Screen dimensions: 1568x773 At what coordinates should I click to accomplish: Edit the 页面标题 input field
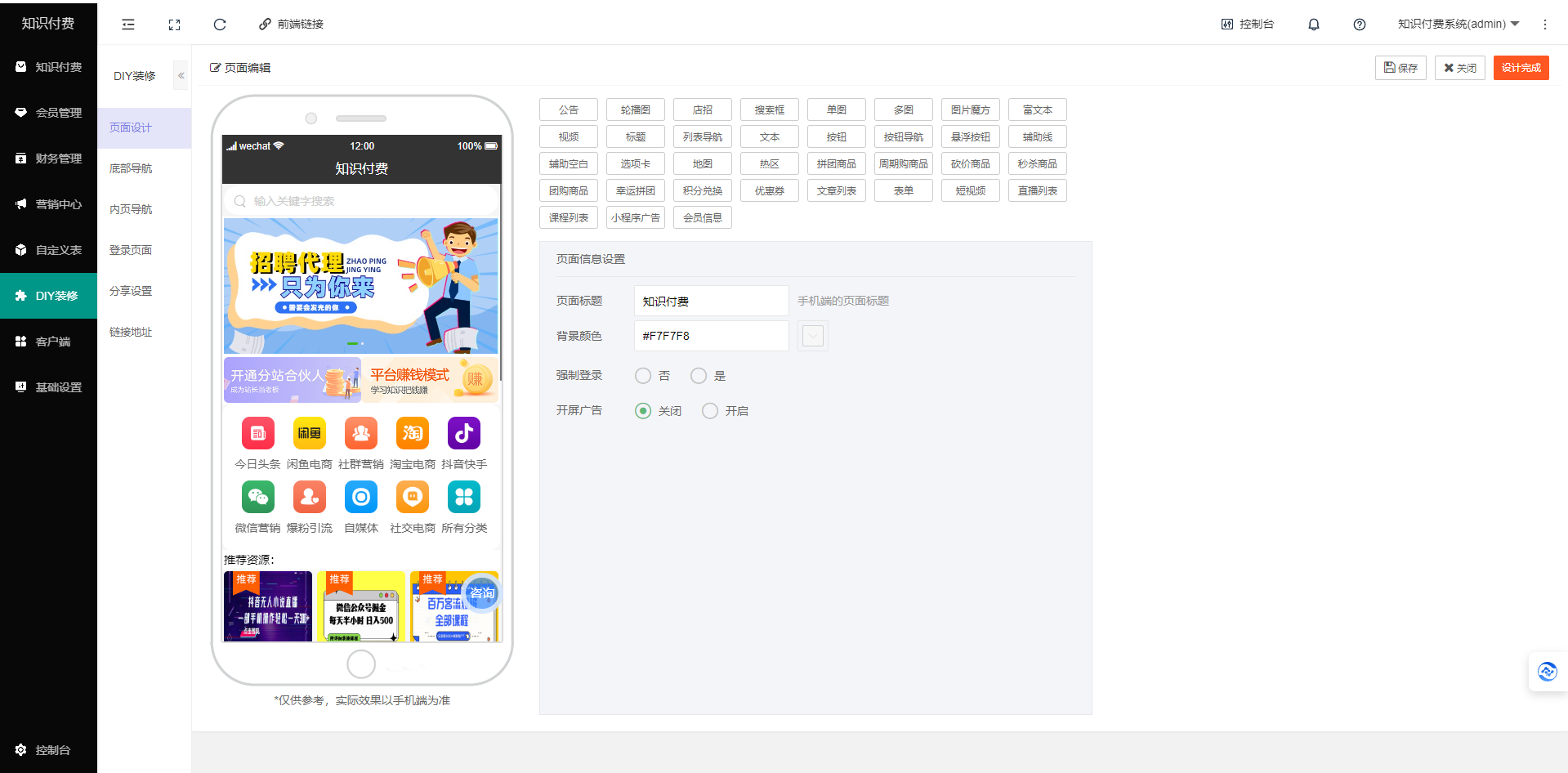tap(712, 301)
